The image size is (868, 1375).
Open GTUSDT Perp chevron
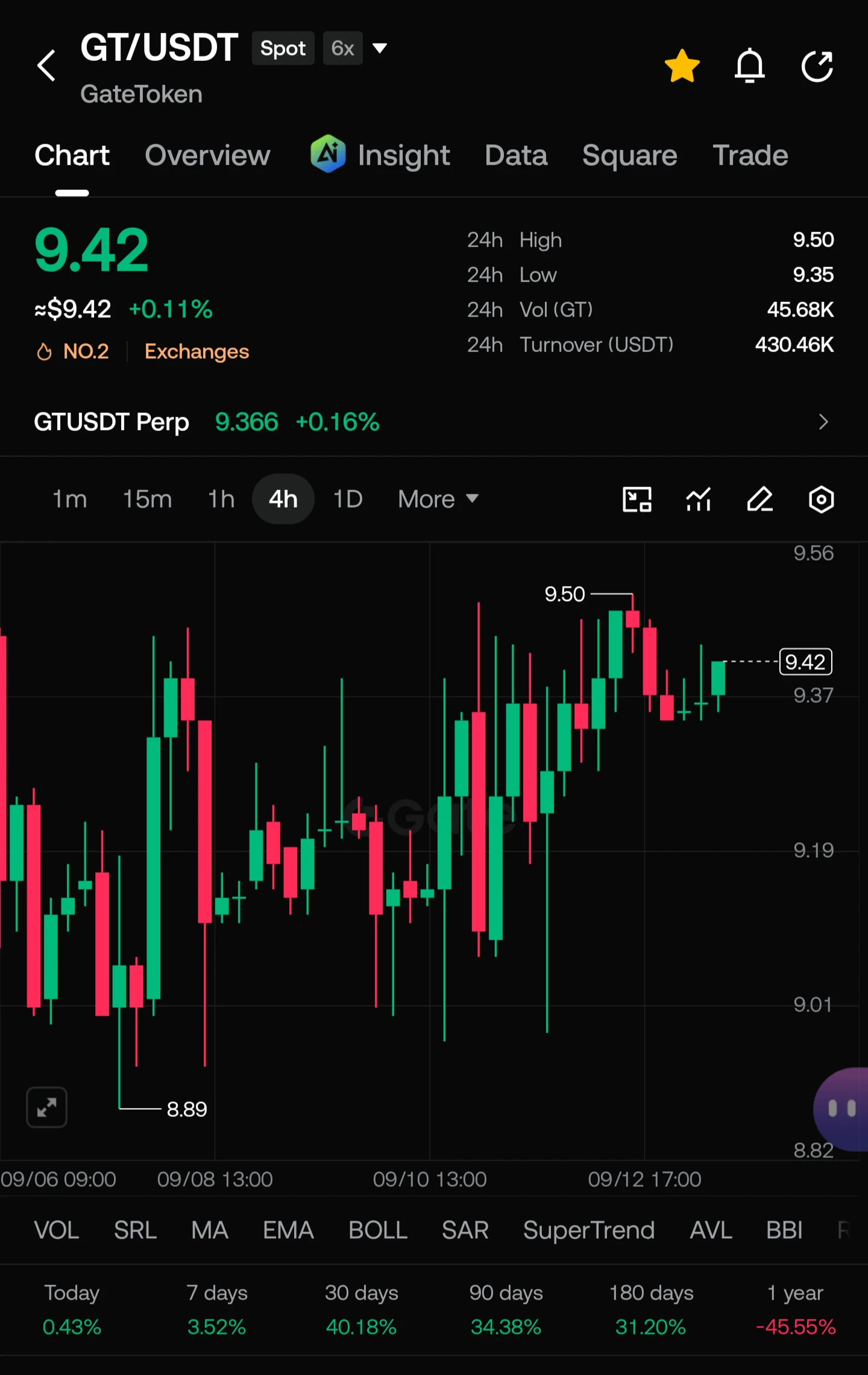(x=823, y=422)
